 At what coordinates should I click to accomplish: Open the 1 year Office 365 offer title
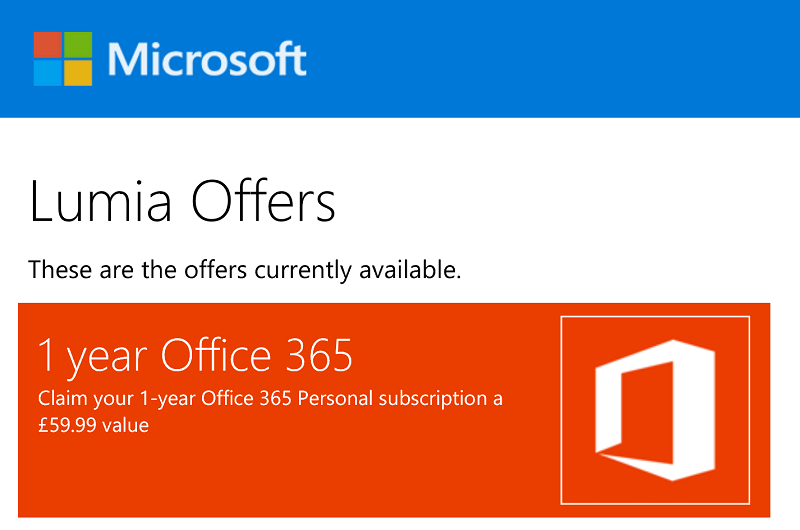[x=195, y=356]
